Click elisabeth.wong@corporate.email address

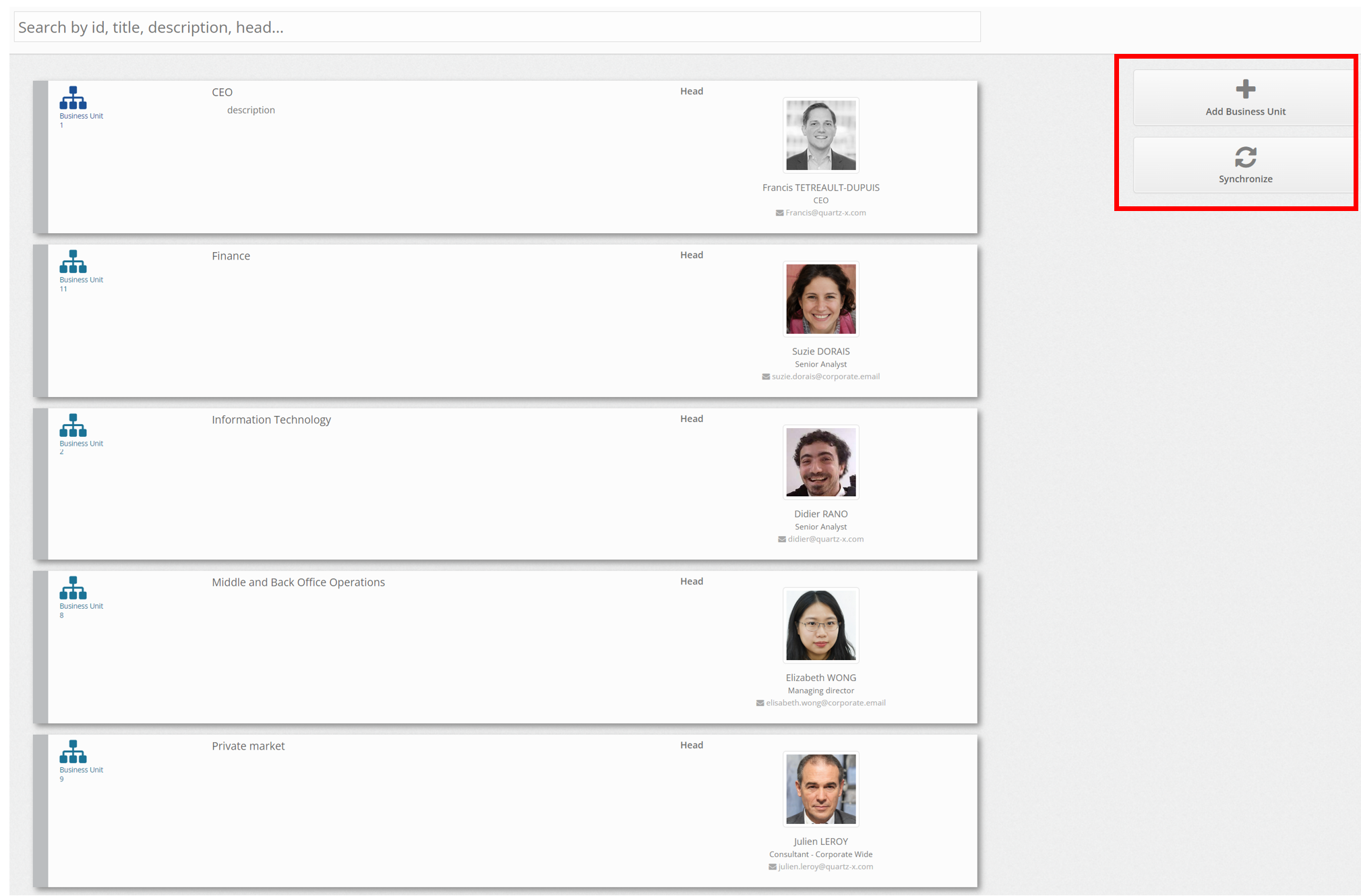click(x=825, y=703)
